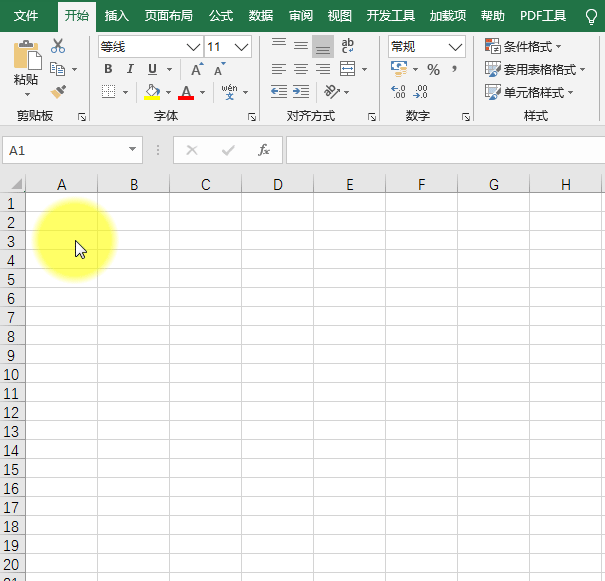Click the borders icon

(x=108, y=92)
